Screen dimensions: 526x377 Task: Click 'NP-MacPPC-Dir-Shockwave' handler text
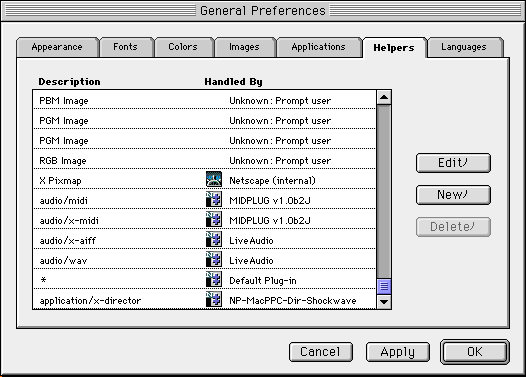(x=293, y=301)
